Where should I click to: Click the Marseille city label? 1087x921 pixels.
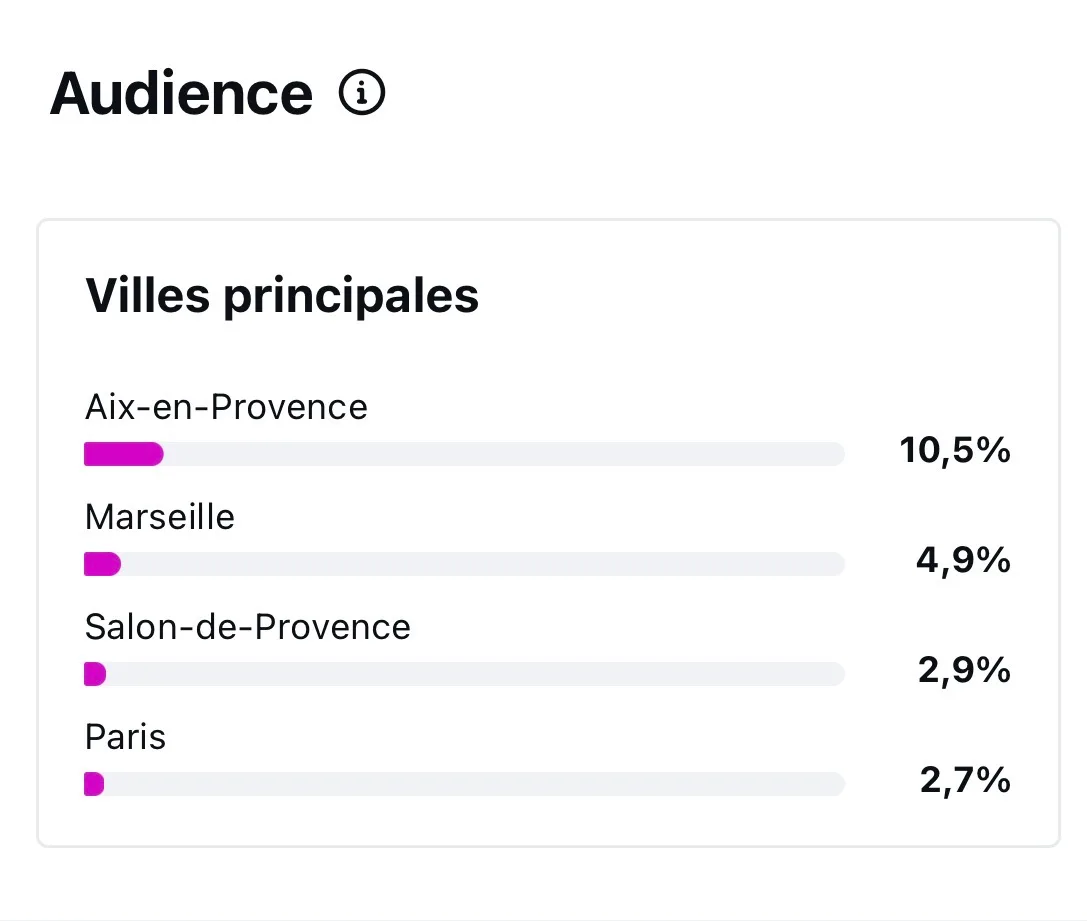(x=159, y=517)
